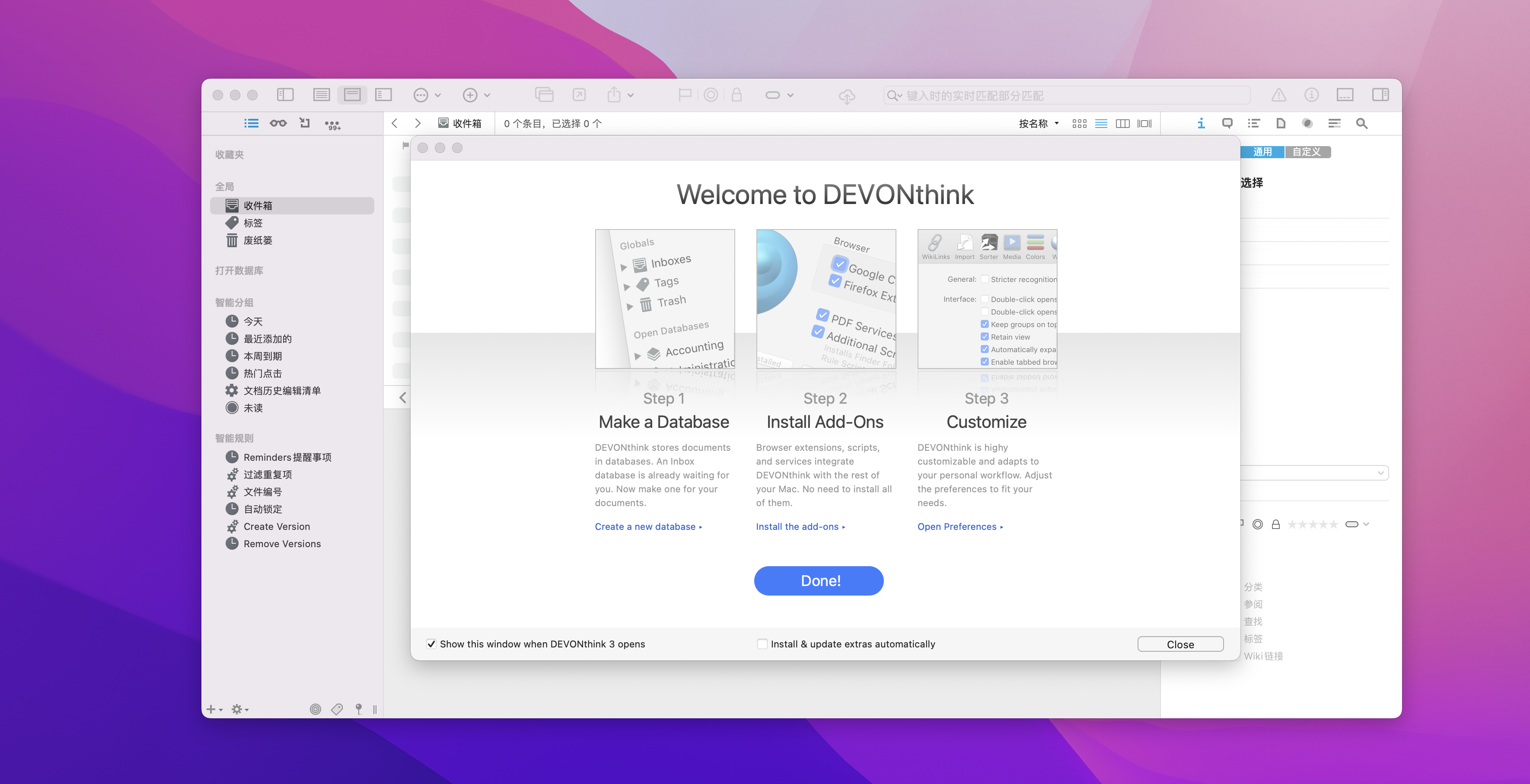
Task: Switch to the 自定义 tab in inspector
Action: 1307,152
